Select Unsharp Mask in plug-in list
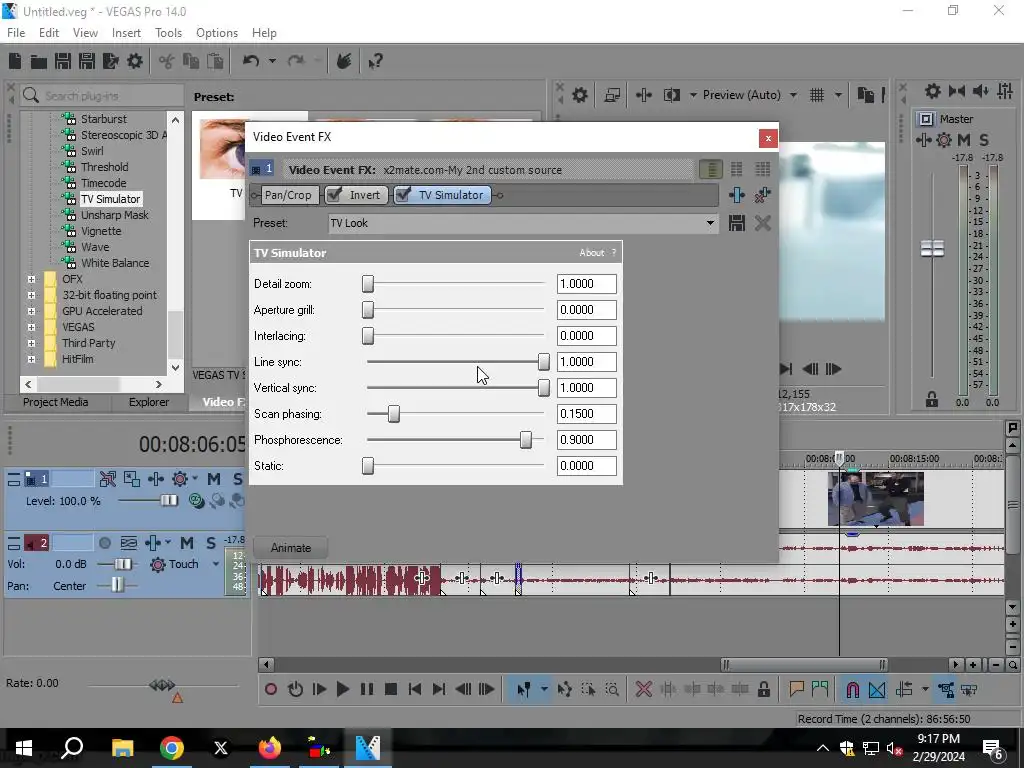Image resolution: width=1024 pixels, height=768 pixels. pyautogui.click(x=115, y=215)
